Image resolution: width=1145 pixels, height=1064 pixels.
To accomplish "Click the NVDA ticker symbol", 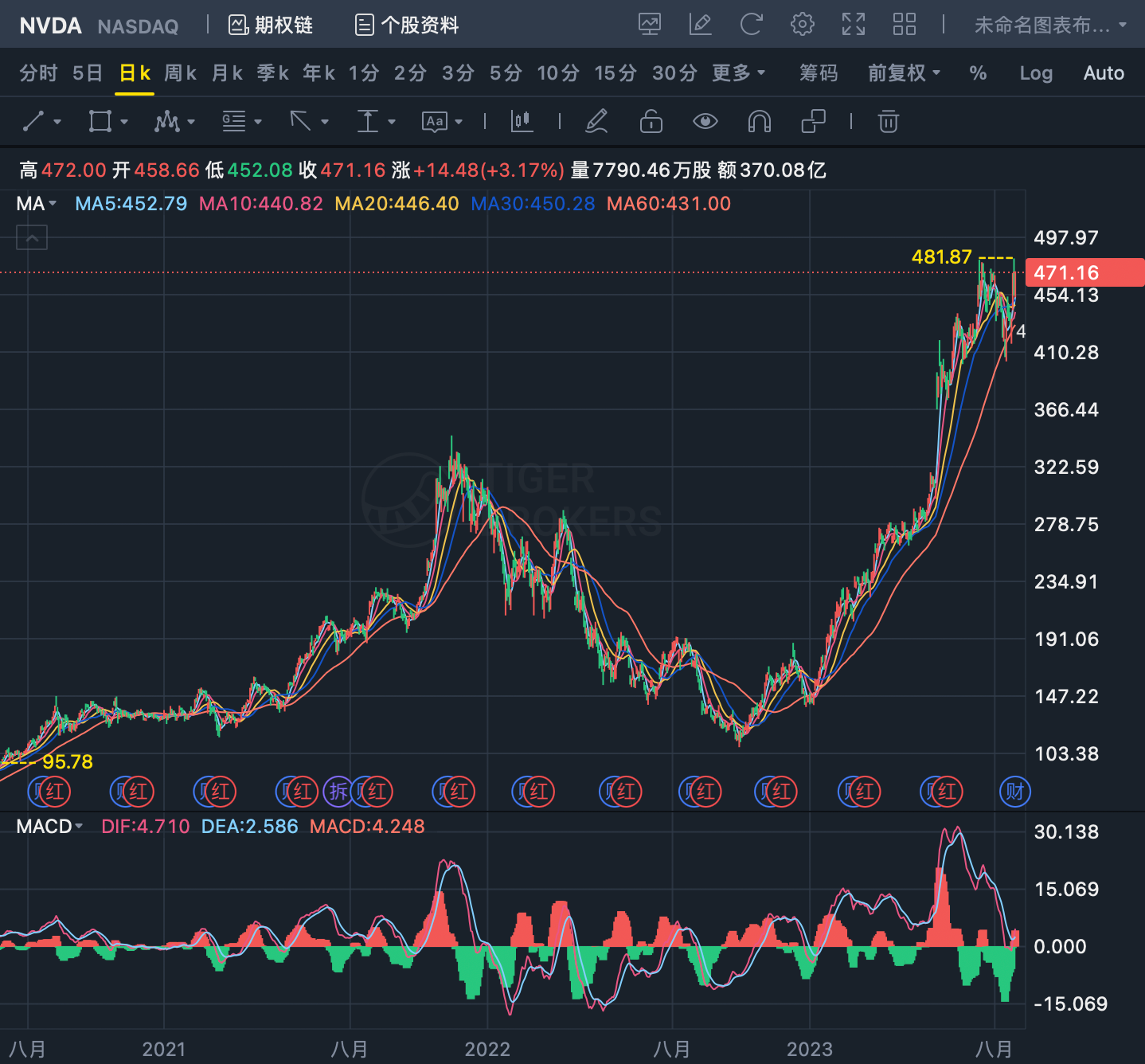I will pos(50,25).
